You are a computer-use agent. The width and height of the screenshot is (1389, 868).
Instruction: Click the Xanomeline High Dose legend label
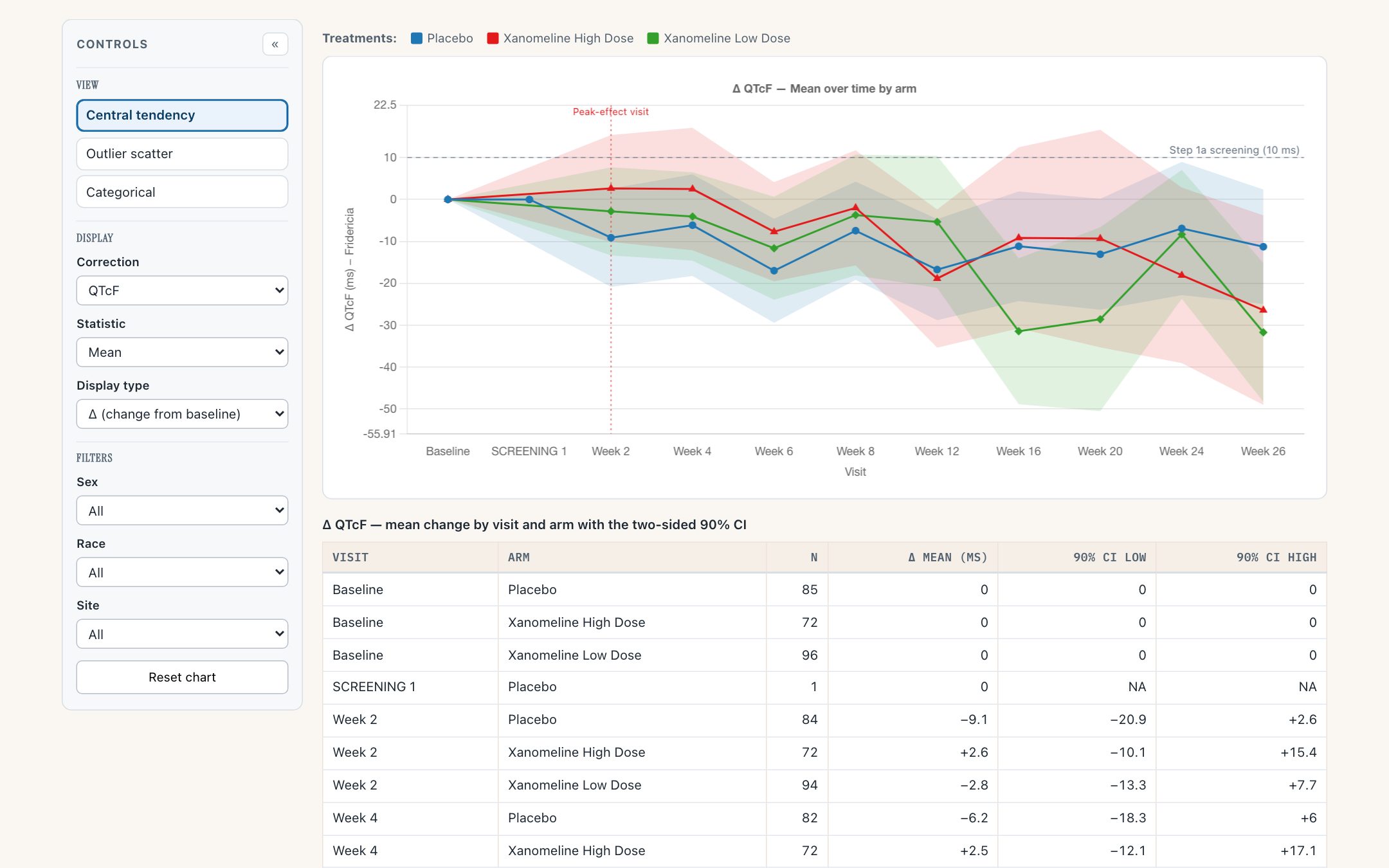568,39
